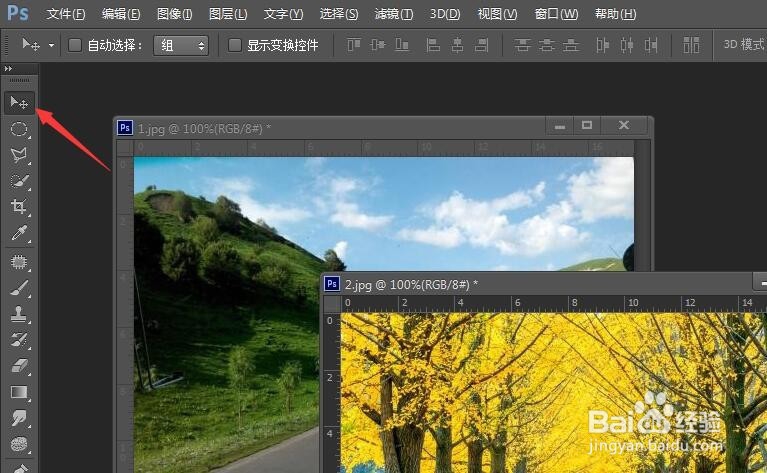Open the 编辑(E) menu
767x473 pixels.
coord(121,14)
